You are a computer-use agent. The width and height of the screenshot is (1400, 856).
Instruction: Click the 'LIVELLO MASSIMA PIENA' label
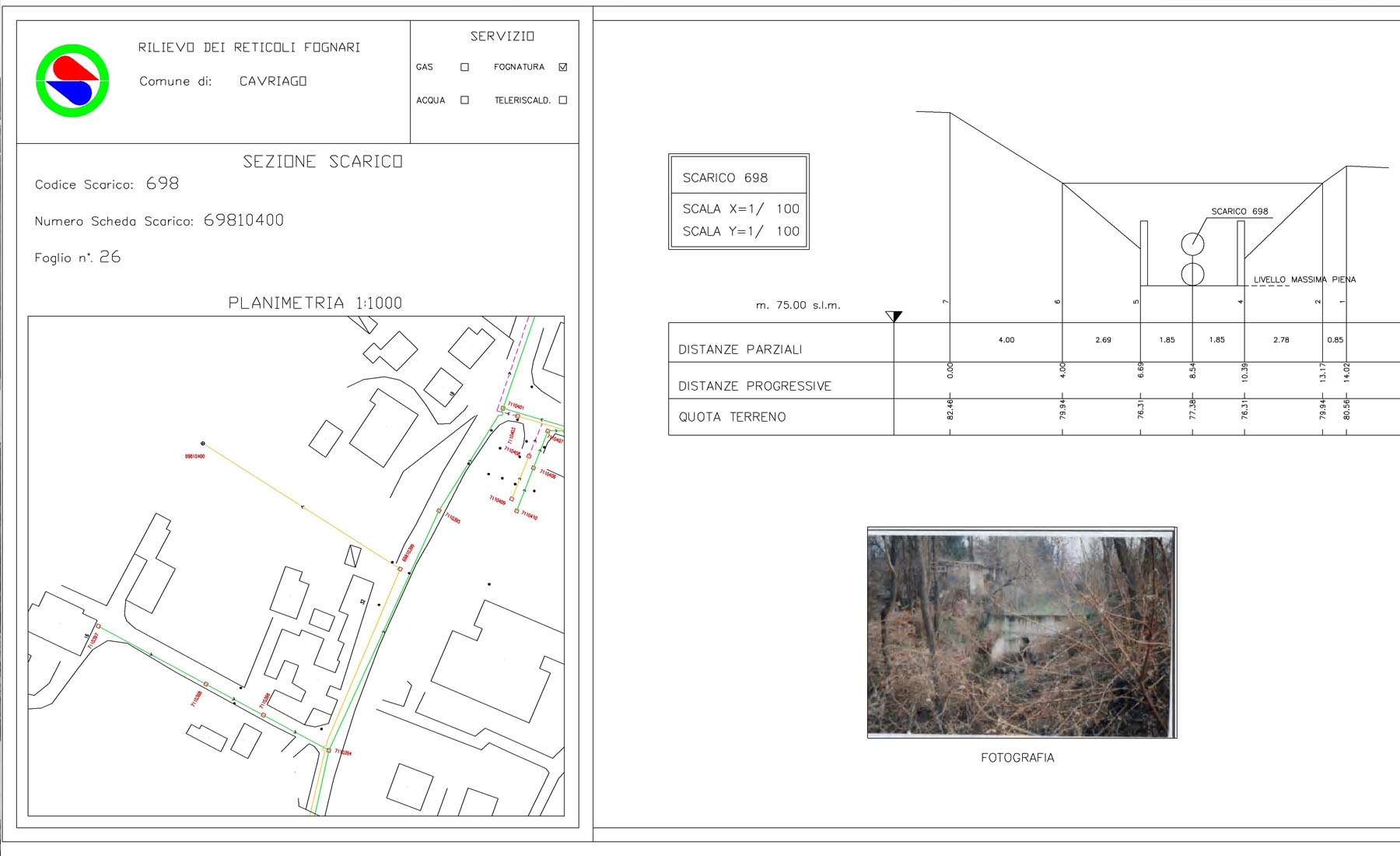(1304, 279)
